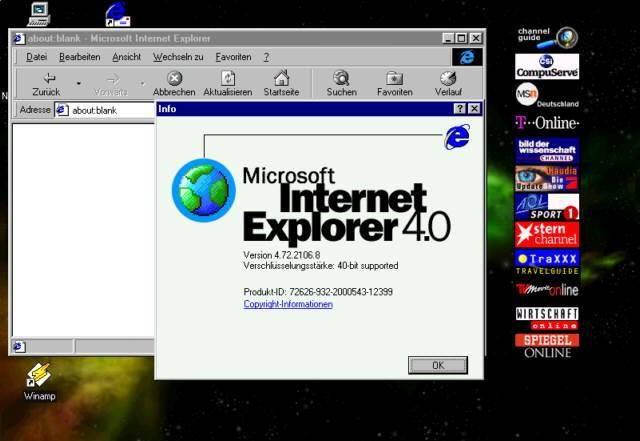The width and height of the screenshot is (640, 441).
Task: Open the Favoriten toolbar button
Action: [395, 84]
